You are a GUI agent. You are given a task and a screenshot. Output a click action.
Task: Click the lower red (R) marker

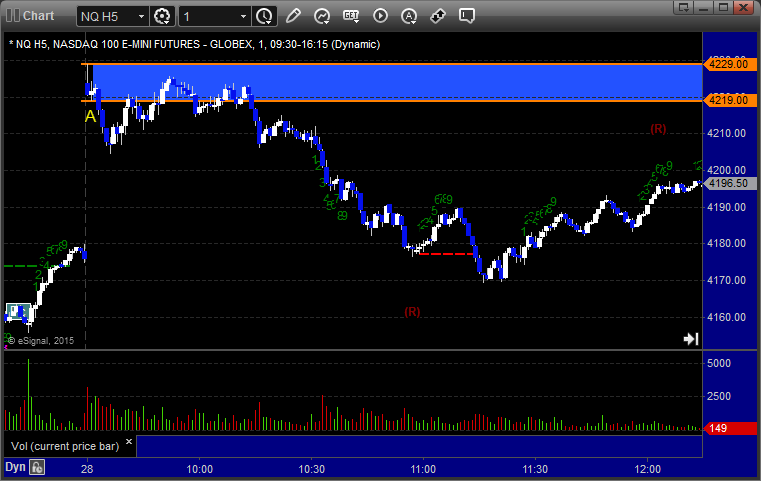click(412, 312)
